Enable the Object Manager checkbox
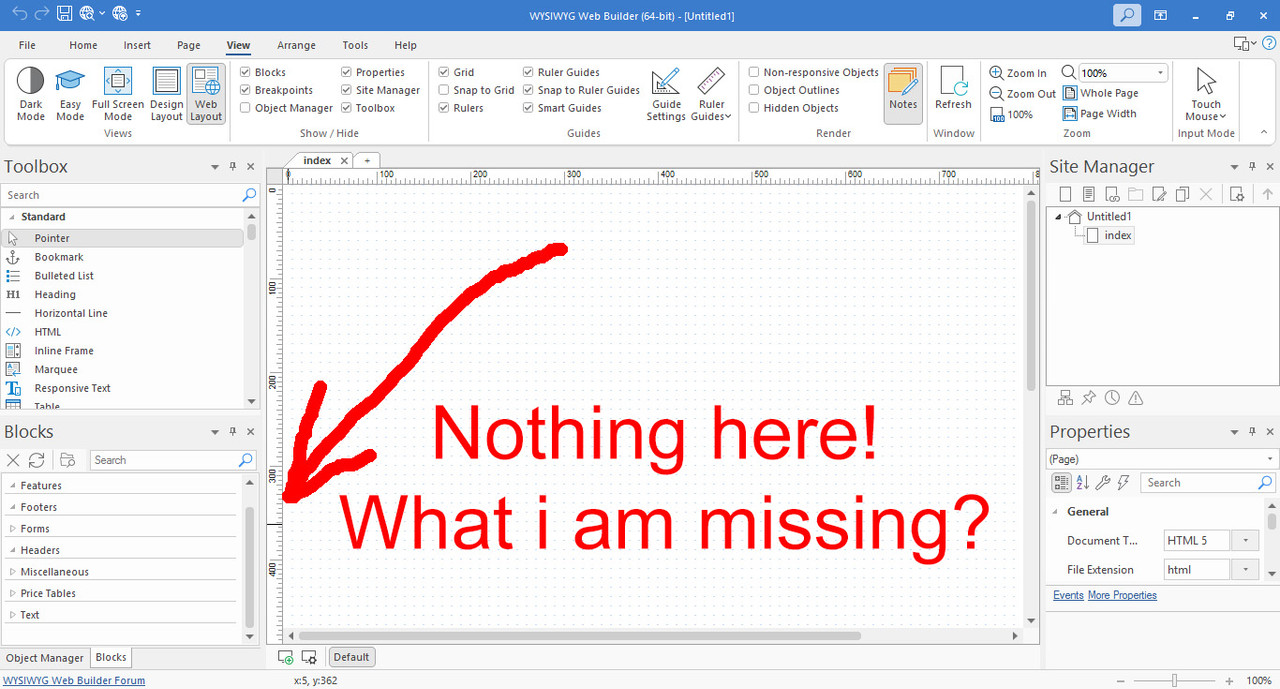1280x689 pixels. click(x=245, y=108)
